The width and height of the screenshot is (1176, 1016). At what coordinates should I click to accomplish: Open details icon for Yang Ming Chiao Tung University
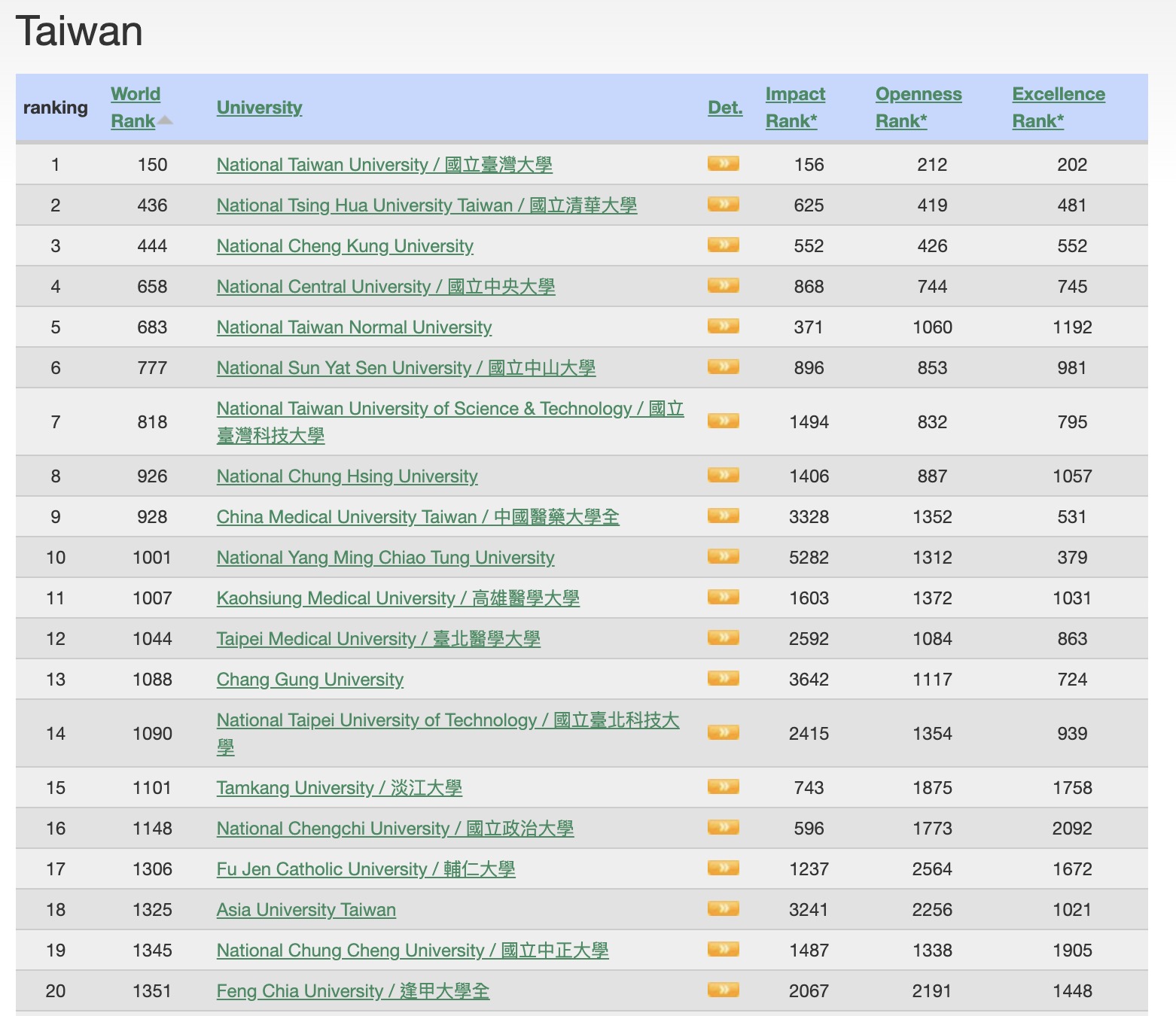tap(723, 556)
